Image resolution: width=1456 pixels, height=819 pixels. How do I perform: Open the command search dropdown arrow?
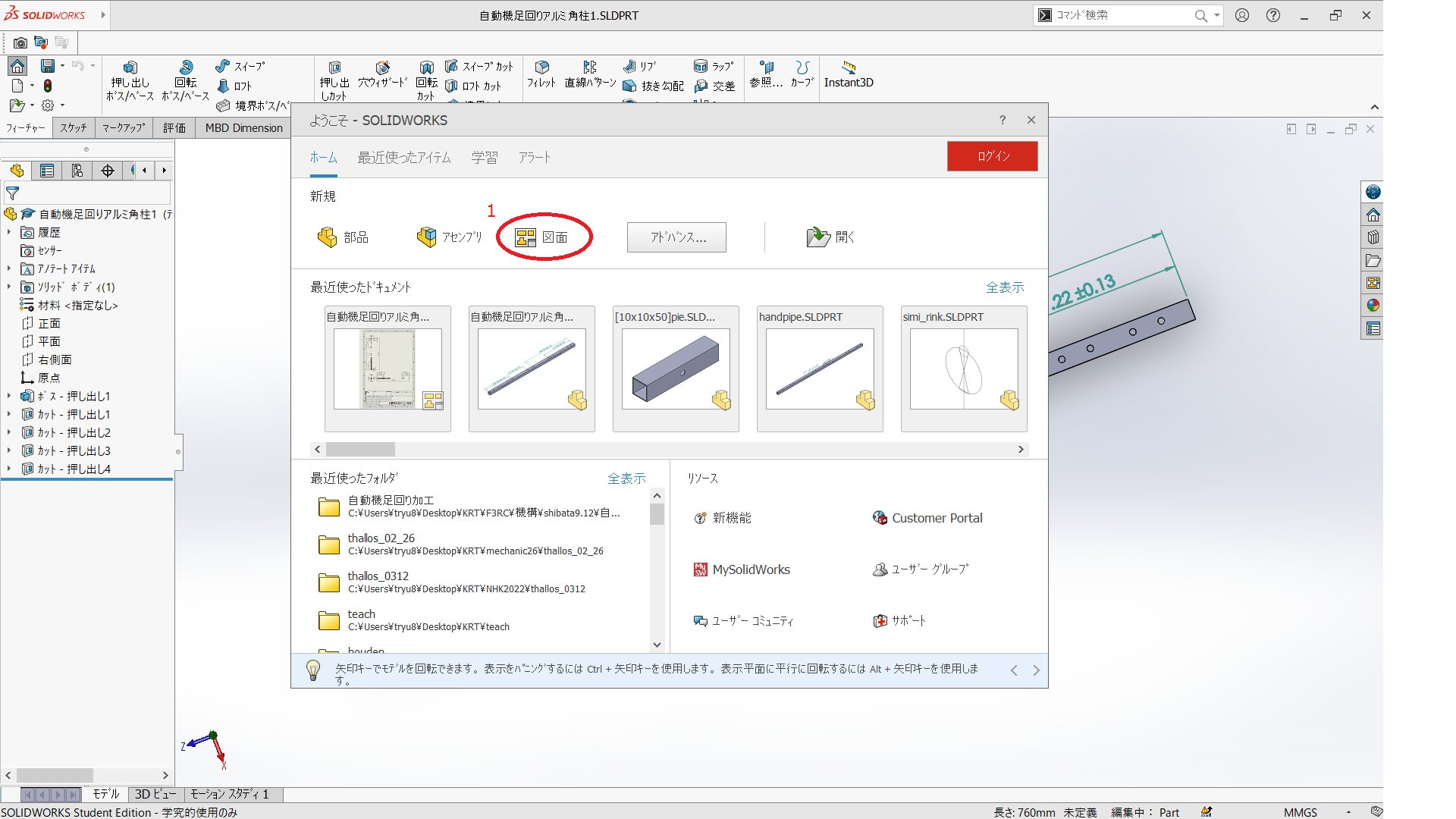coord(1216,15)
